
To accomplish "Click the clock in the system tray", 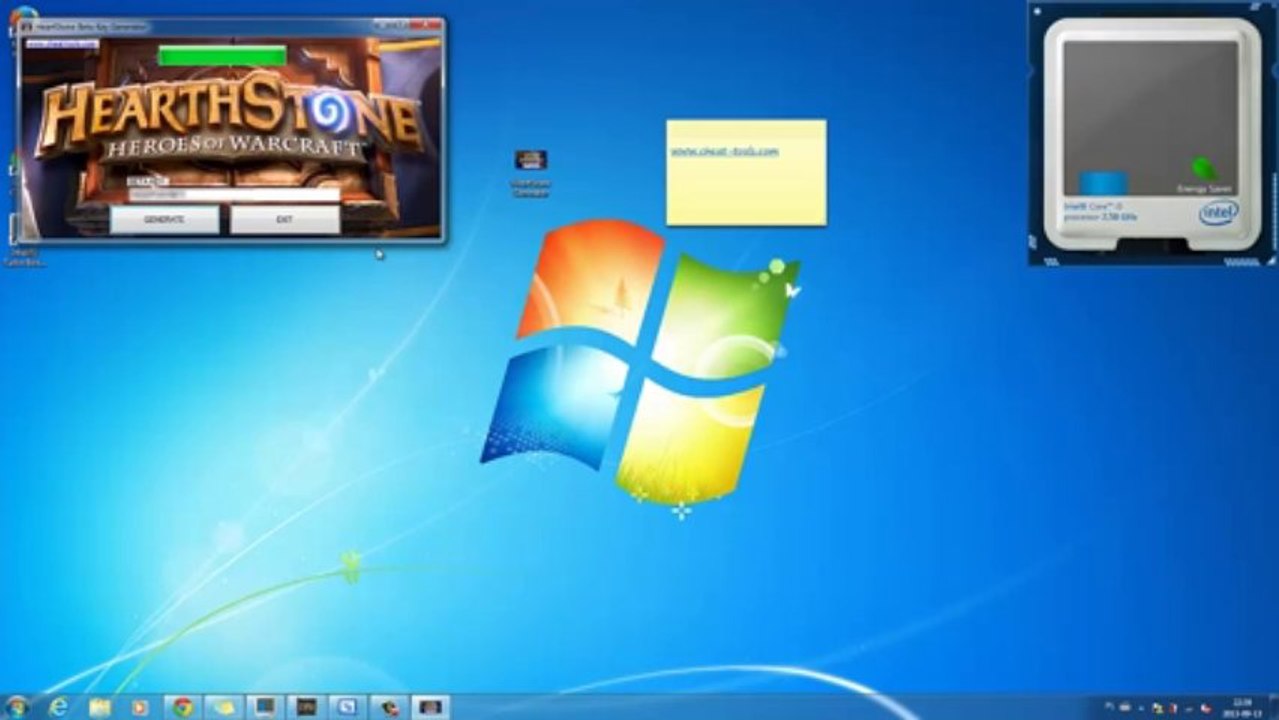I will pyautogui.click(x=1240, y=707).
